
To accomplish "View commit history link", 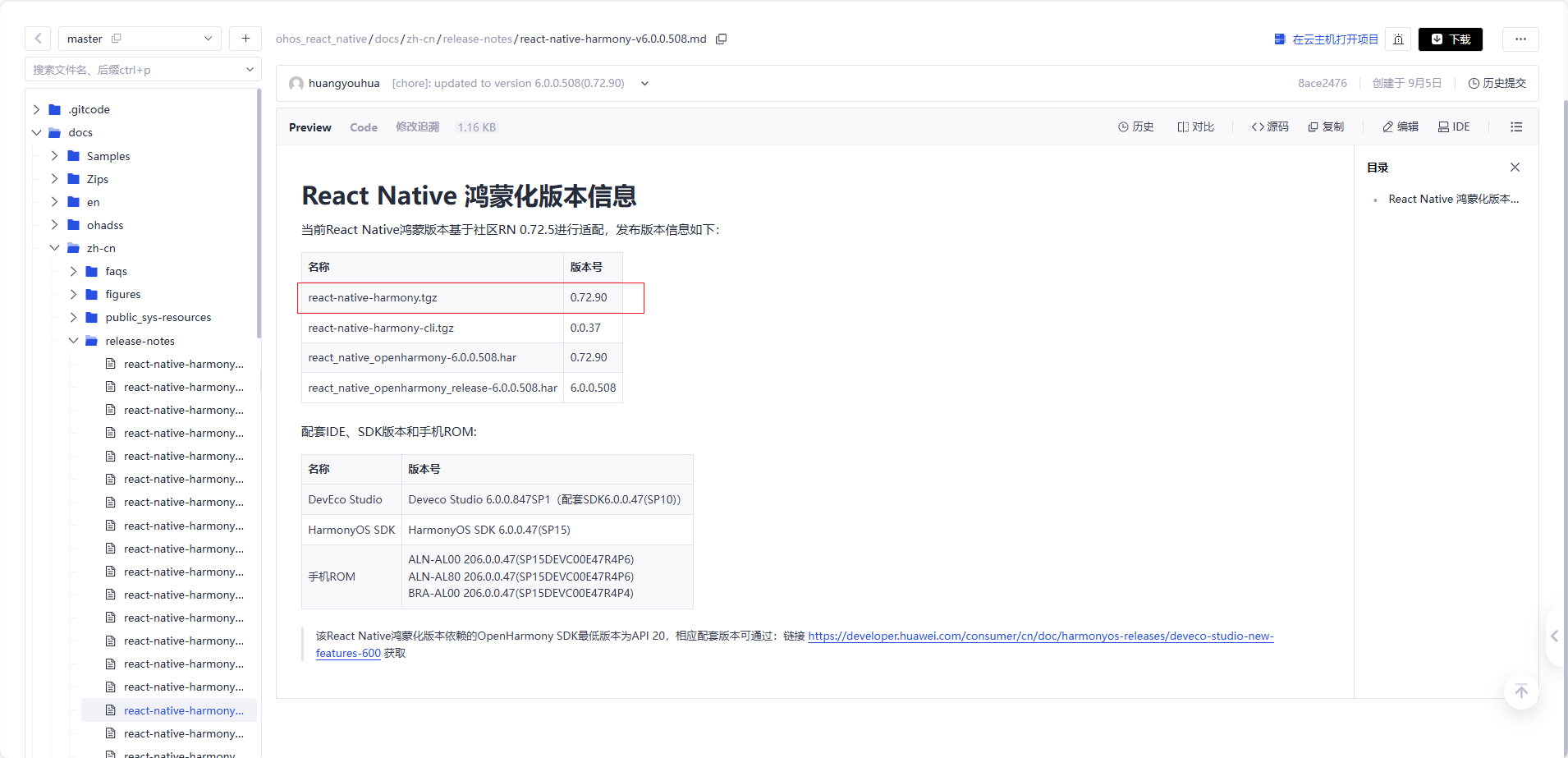I will tap(1497, 83).
